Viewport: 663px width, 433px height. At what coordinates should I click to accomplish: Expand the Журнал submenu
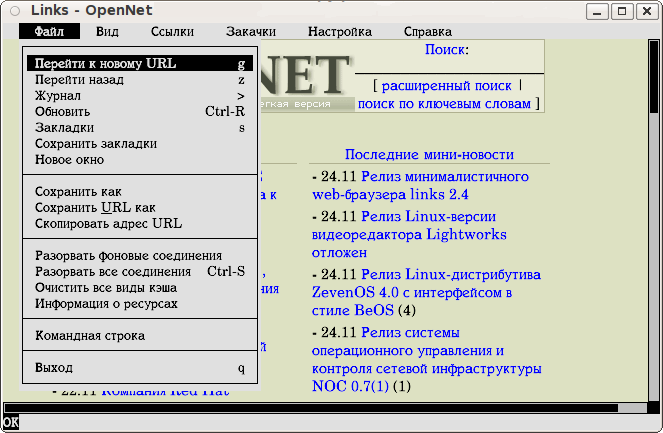140,96
